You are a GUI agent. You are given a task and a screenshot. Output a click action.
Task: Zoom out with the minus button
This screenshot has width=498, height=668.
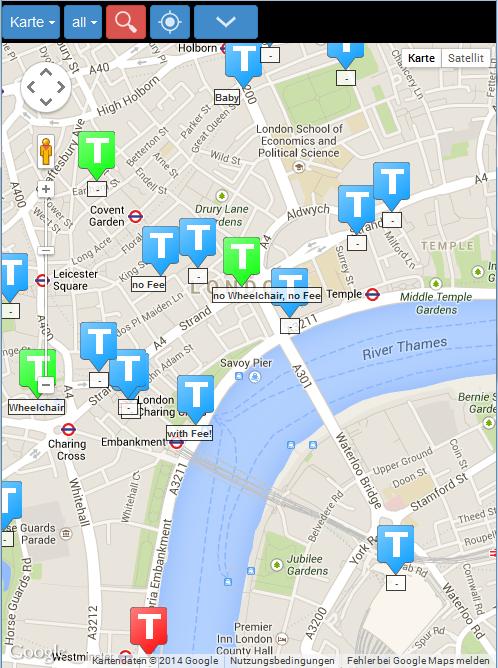46,385
